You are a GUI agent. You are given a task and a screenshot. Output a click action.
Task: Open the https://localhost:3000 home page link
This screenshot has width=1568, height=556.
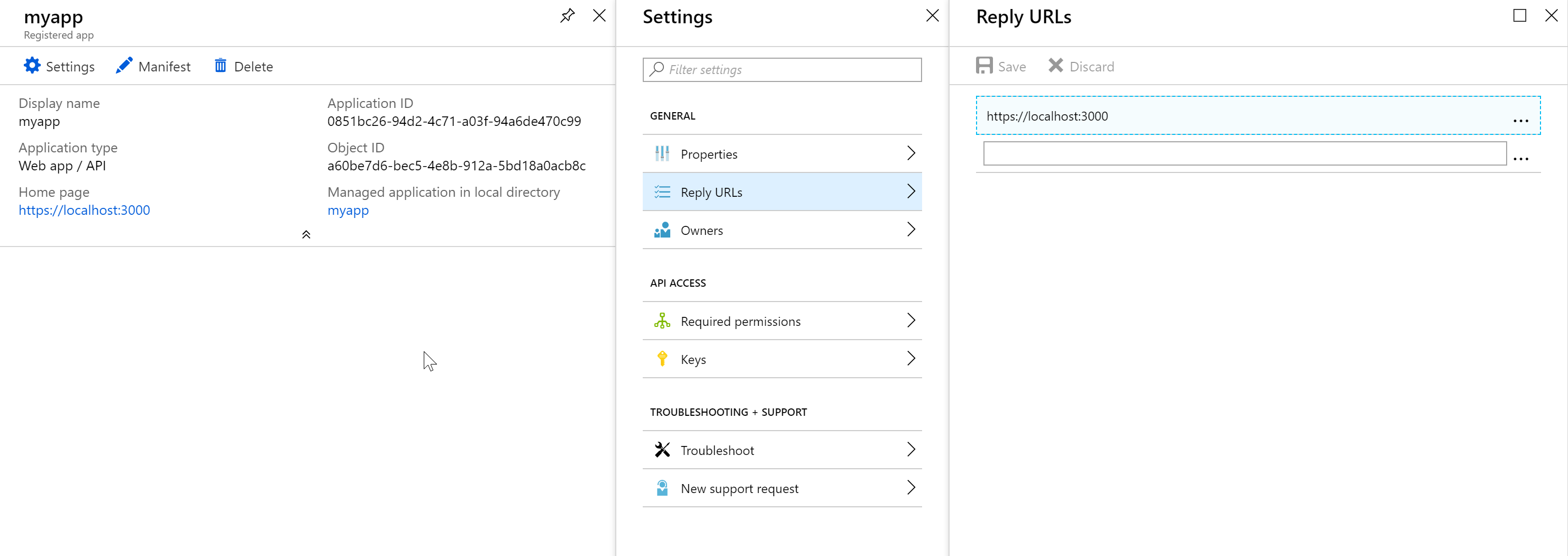[84, 210]
